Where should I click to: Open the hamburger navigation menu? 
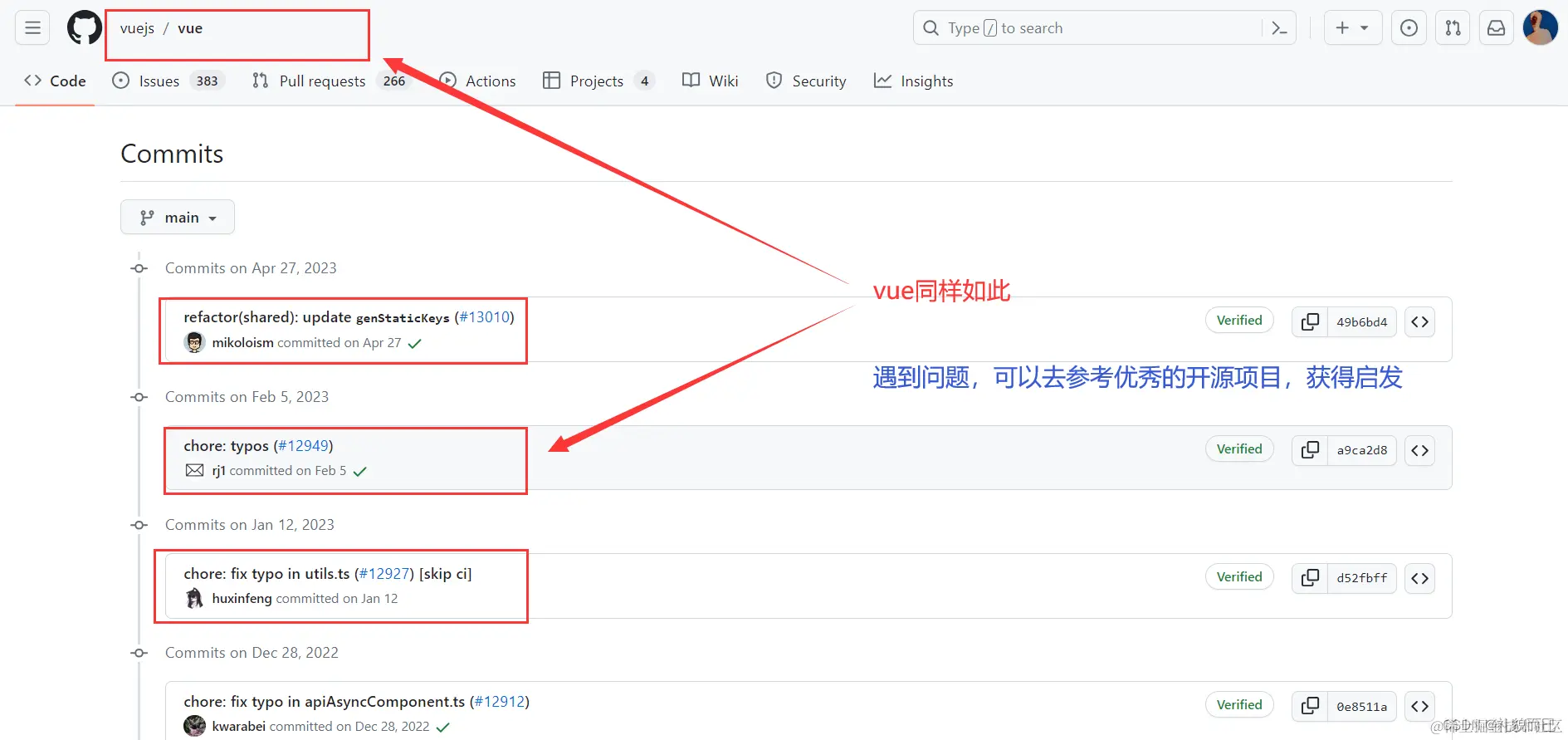32,28
